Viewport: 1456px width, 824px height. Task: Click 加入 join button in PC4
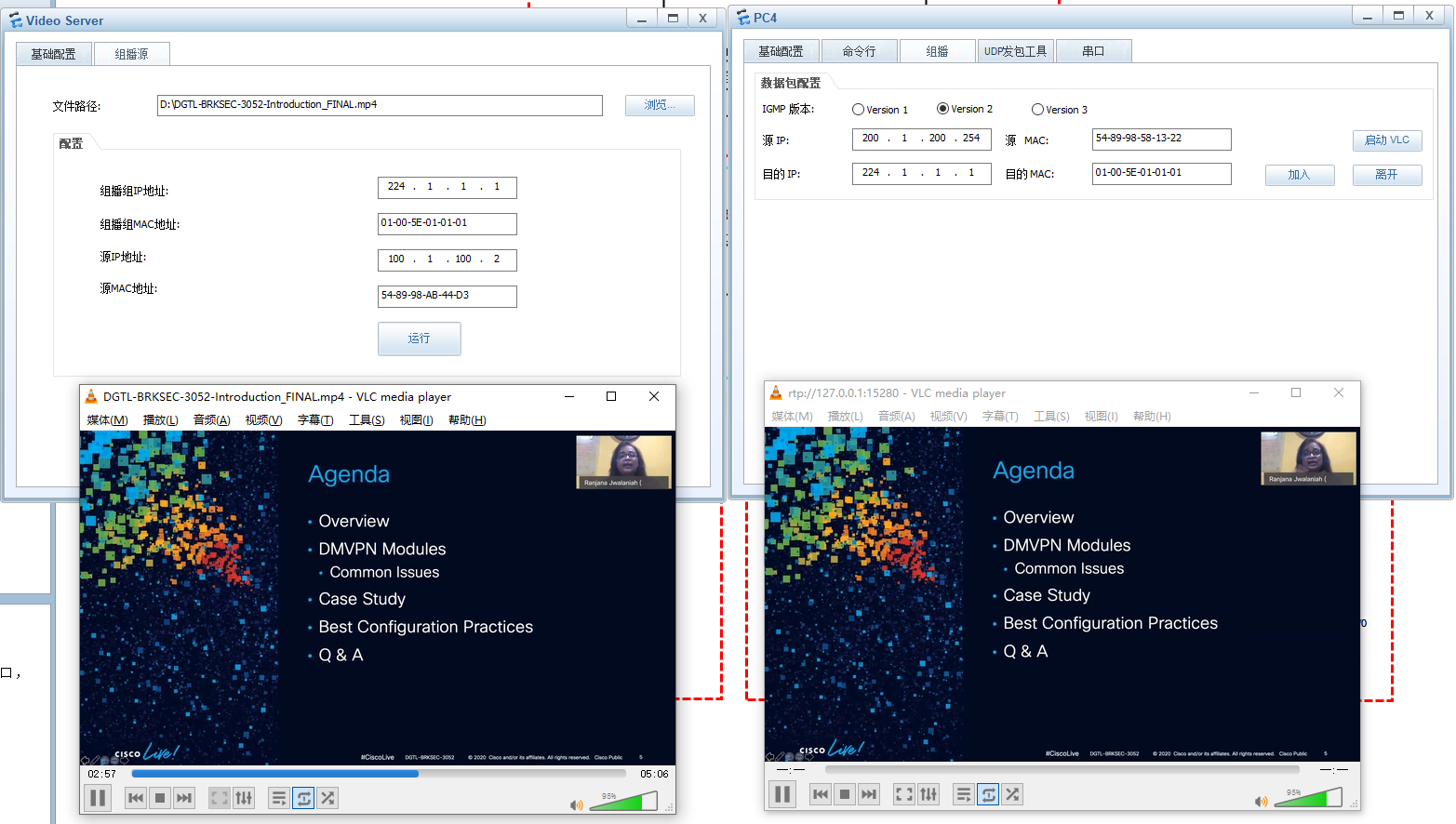(x=1300, y=175)
